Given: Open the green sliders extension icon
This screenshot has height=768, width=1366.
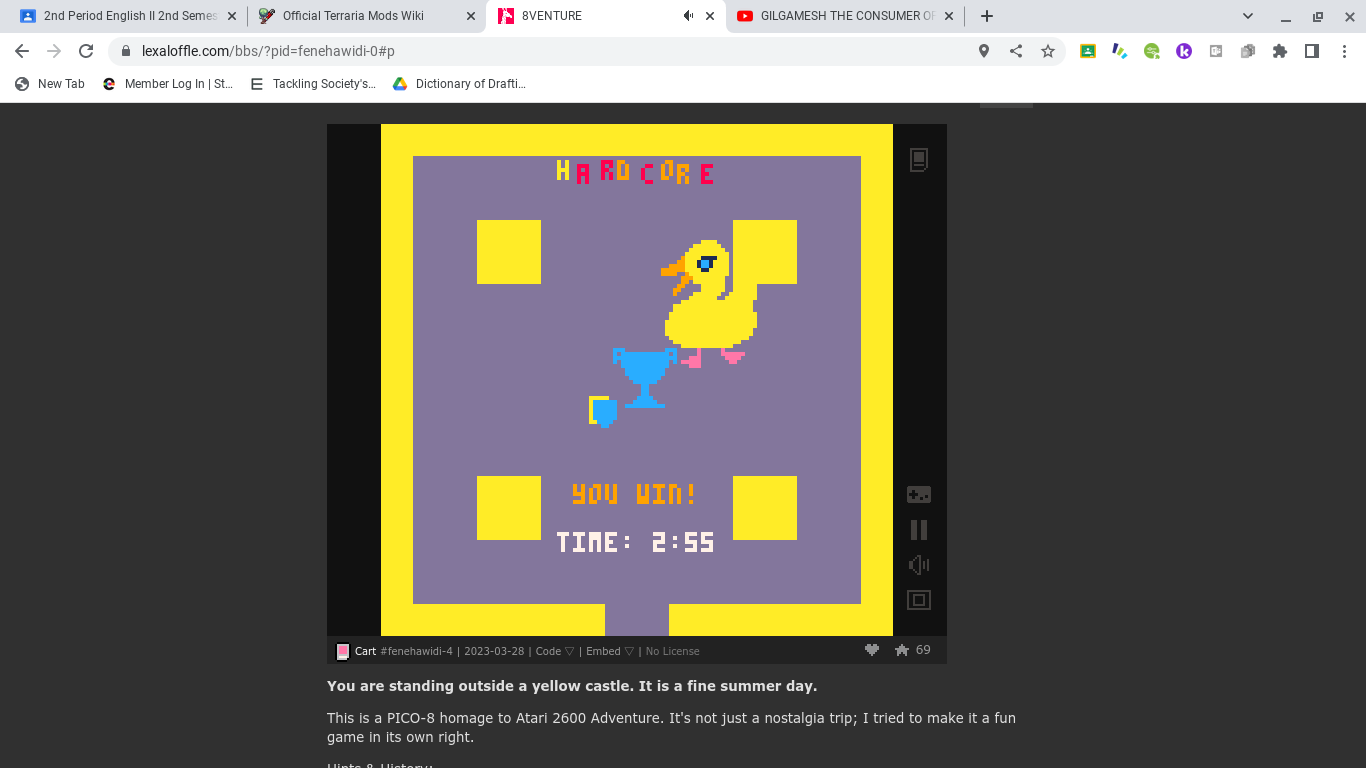Looking at the screenshot, I should click(1152, 51).
